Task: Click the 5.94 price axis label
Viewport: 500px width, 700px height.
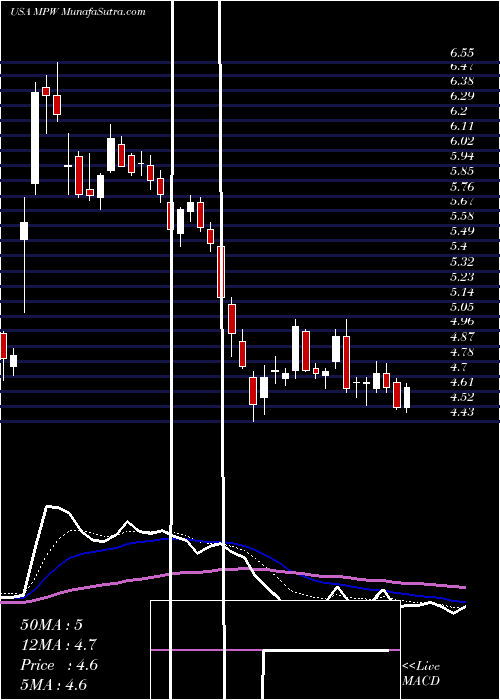Action: tap(462, 156)
